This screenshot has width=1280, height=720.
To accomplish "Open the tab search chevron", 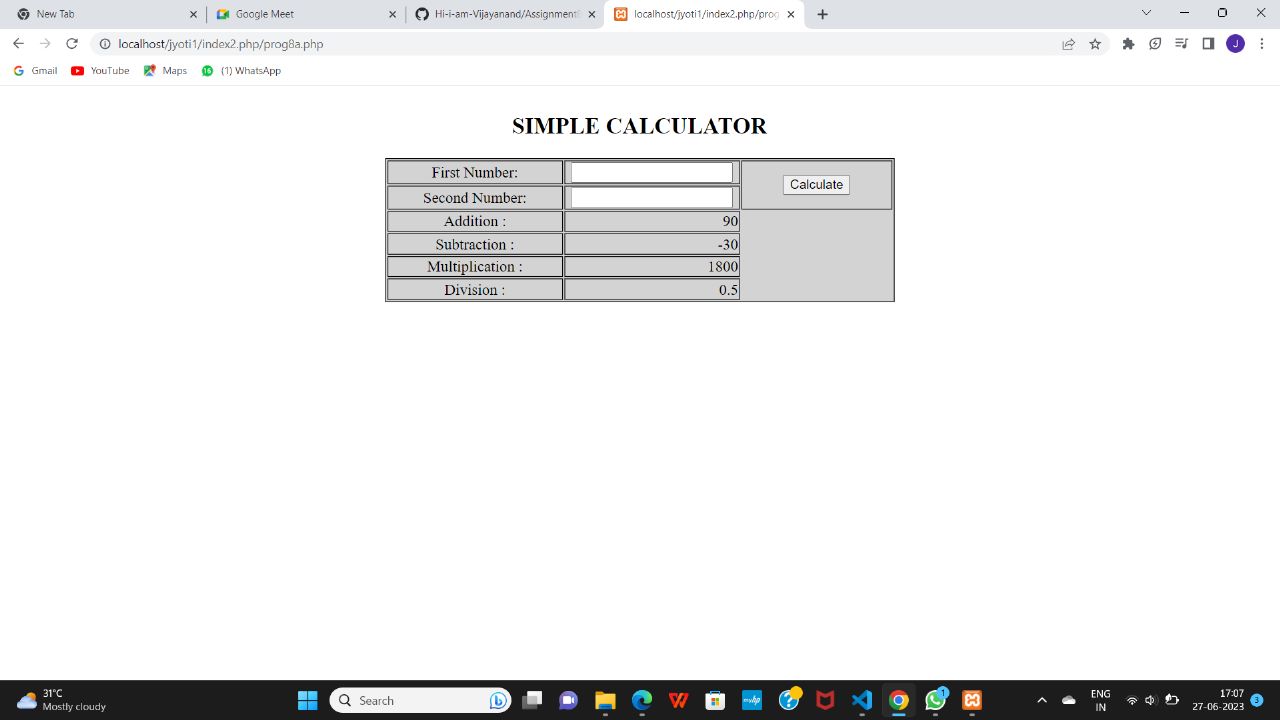I will (1146, 14).
